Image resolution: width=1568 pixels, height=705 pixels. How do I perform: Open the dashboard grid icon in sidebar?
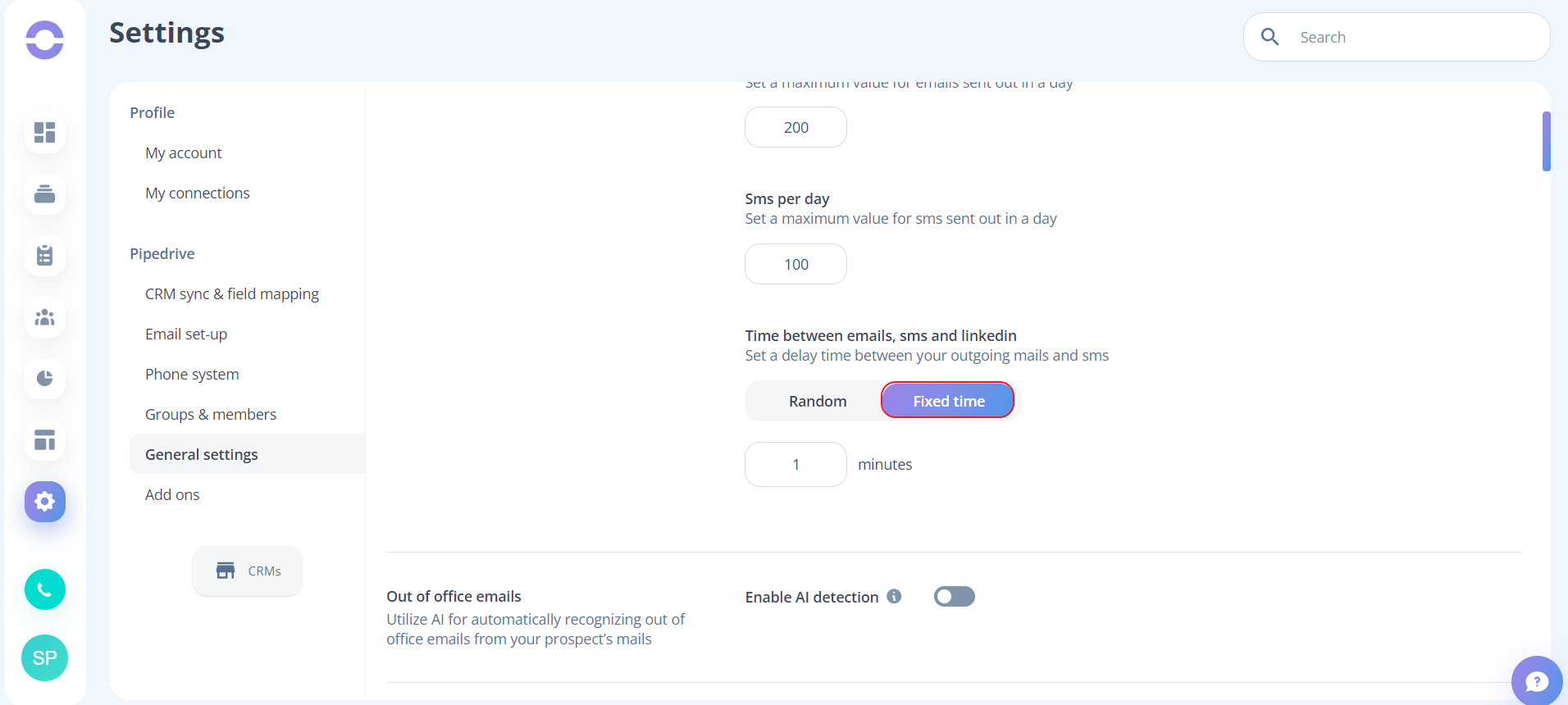coord(45,132)
